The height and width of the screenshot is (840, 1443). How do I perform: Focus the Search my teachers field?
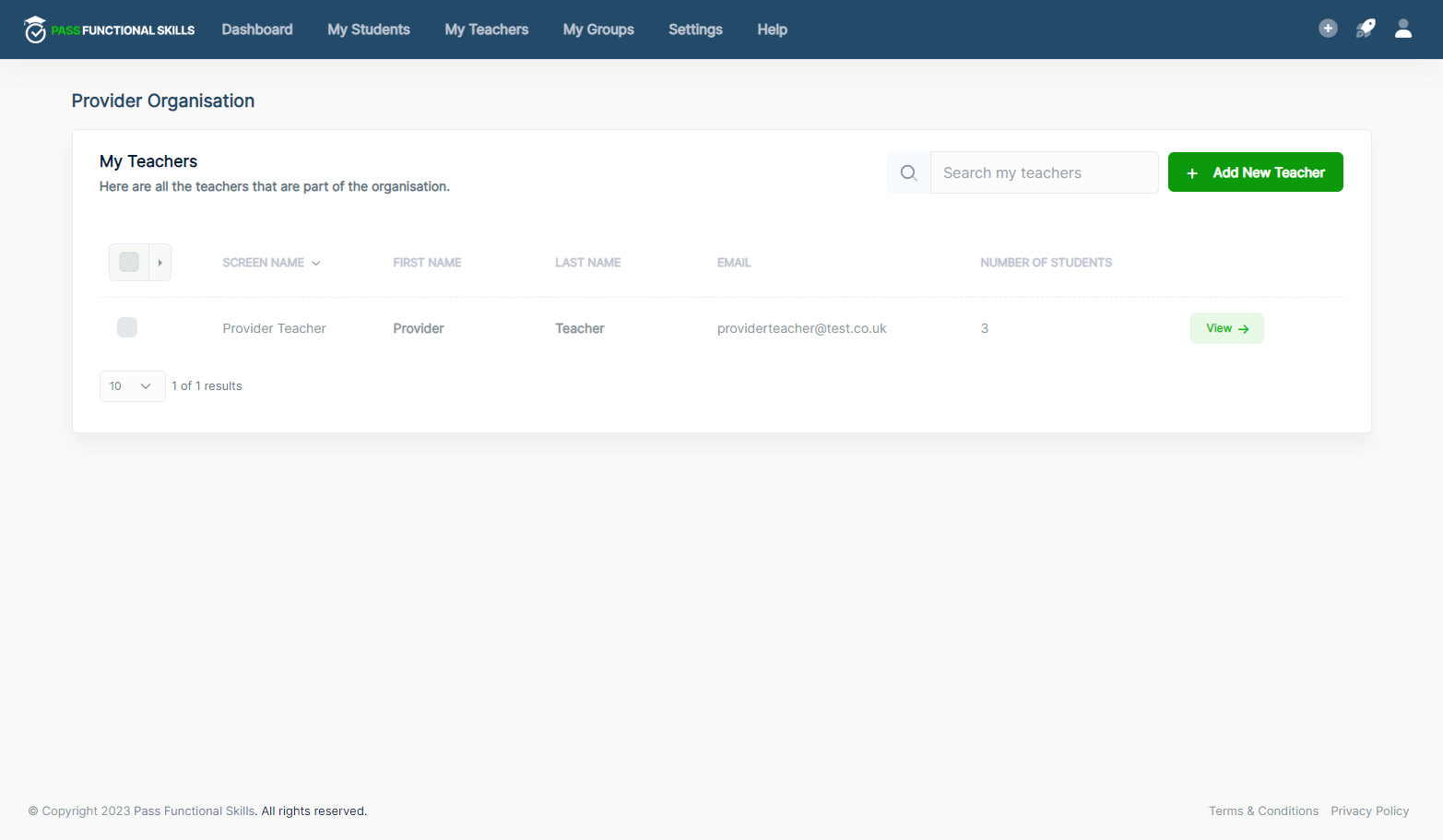point(1044,172)
